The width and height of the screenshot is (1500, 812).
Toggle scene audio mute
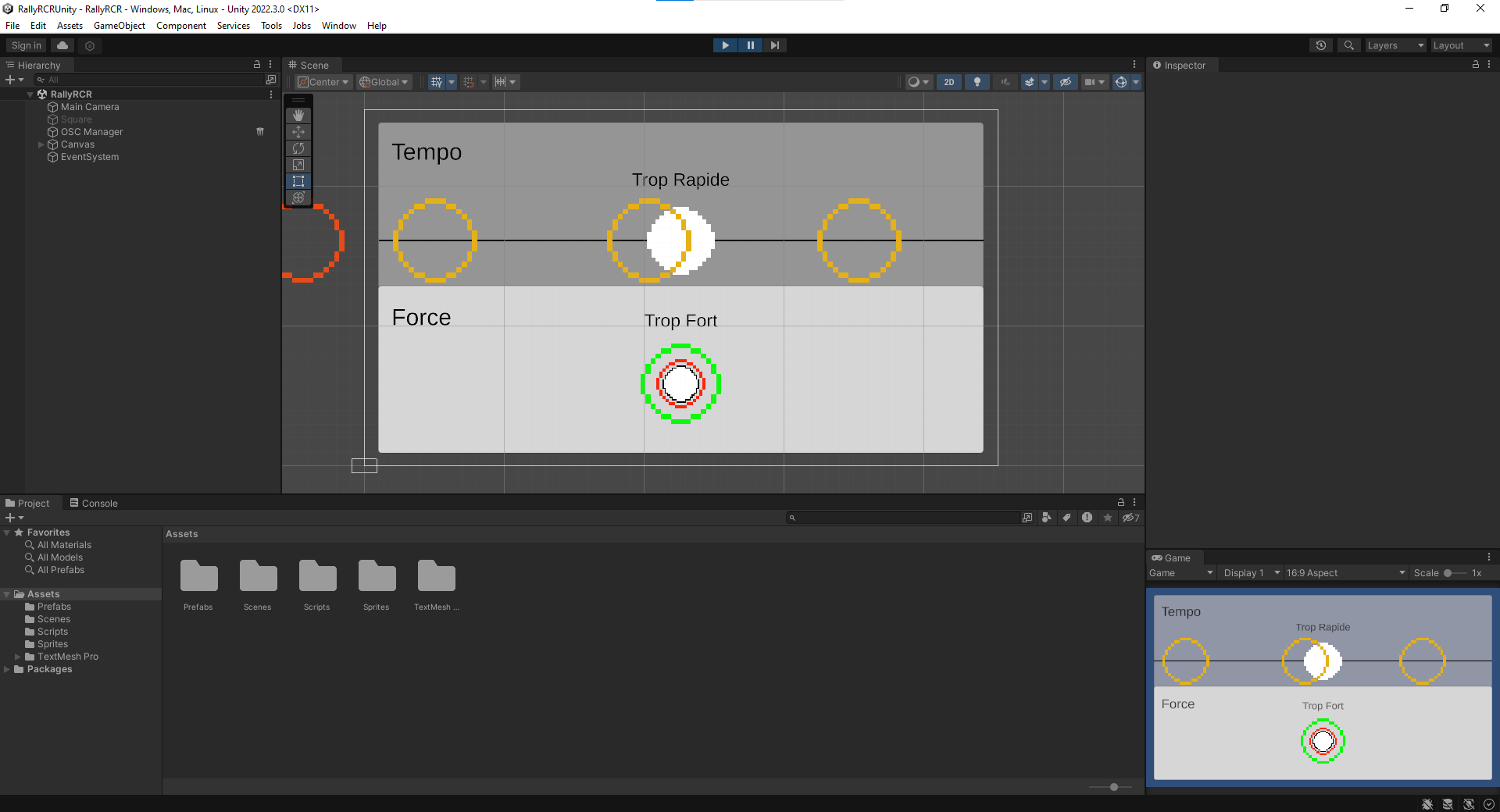tap(1005, 82)
